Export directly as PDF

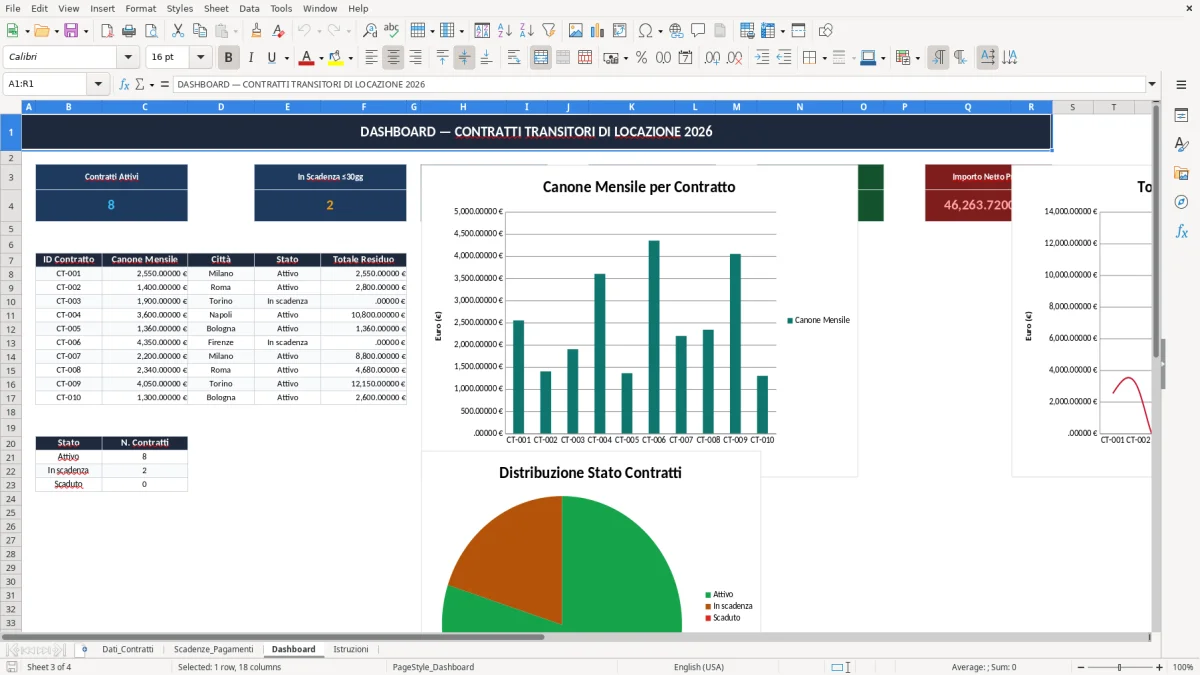point(107,31)
